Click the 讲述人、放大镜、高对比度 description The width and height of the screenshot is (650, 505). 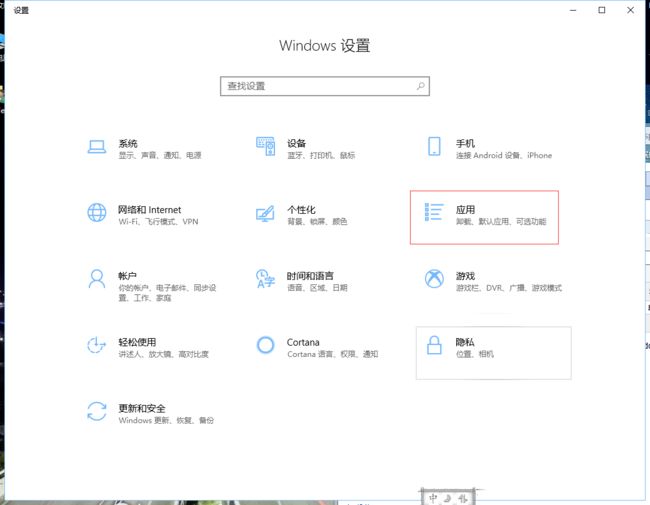164,354
